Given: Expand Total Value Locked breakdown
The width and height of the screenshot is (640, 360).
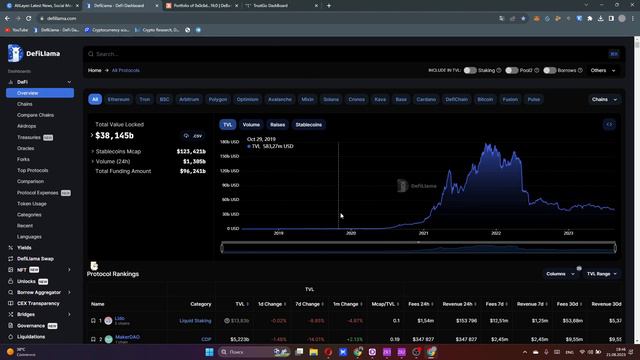Looking at the screenshot, I should pos(92,135).
